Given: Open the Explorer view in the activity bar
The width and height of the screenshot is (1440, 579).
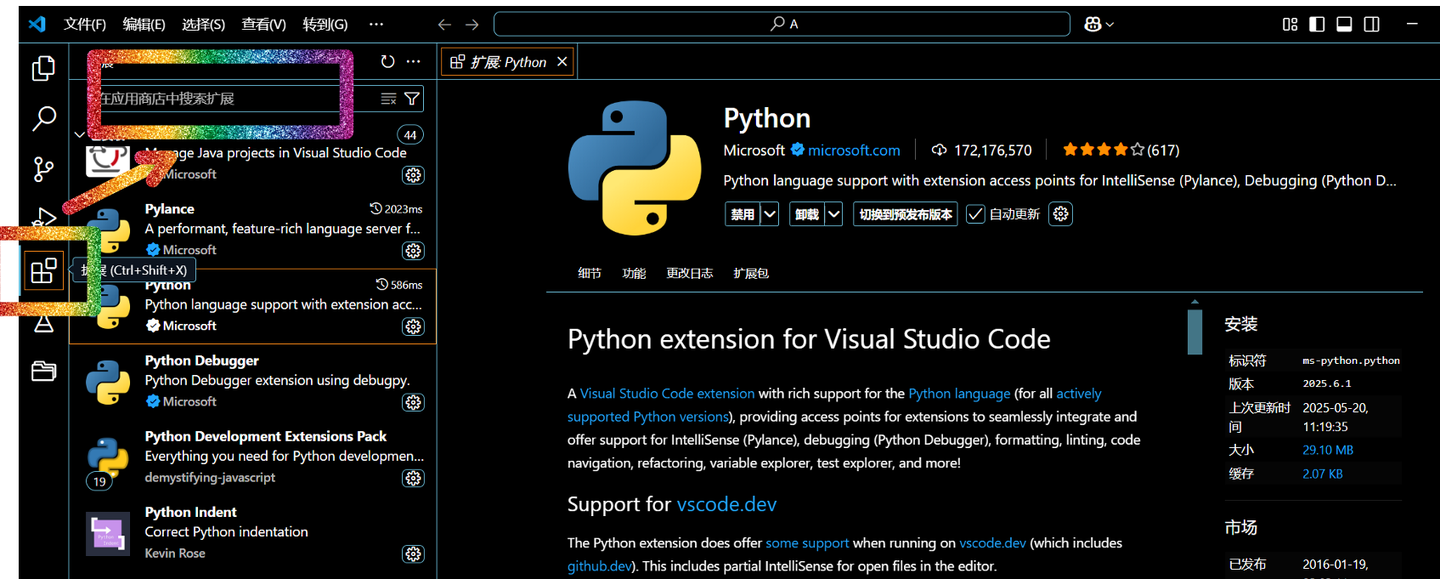Looking at the screenshot, I should pos(44,68).
